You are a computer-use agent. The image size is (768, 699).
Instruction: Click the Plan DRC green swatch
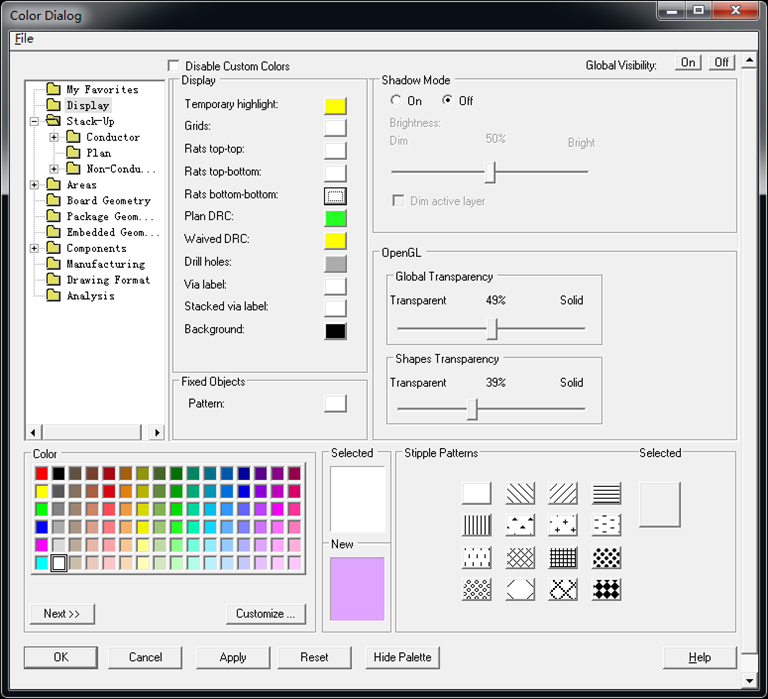[x=336, y=218]
